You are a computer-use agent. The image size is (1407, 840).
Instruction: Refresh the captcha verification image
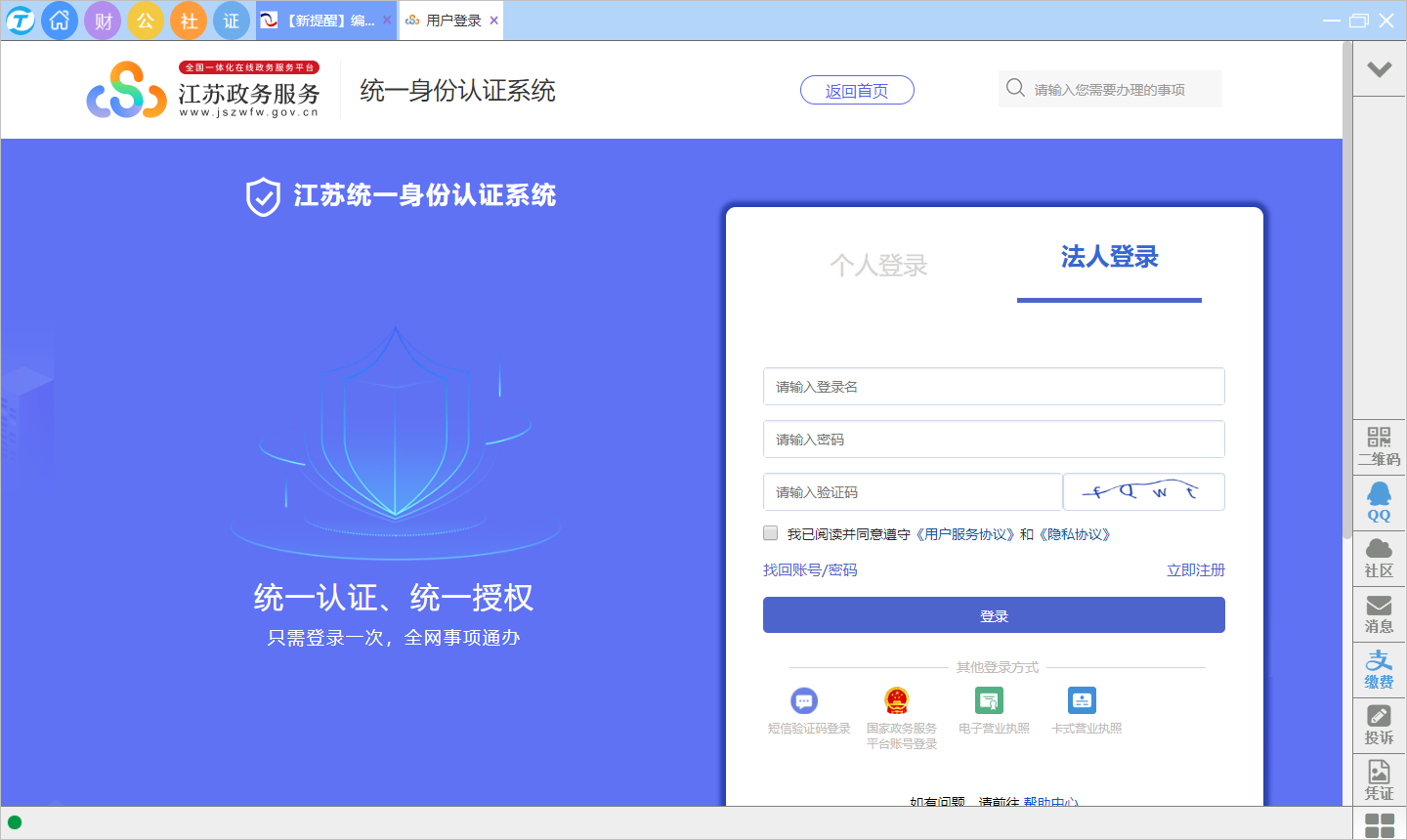point(1143,492)
